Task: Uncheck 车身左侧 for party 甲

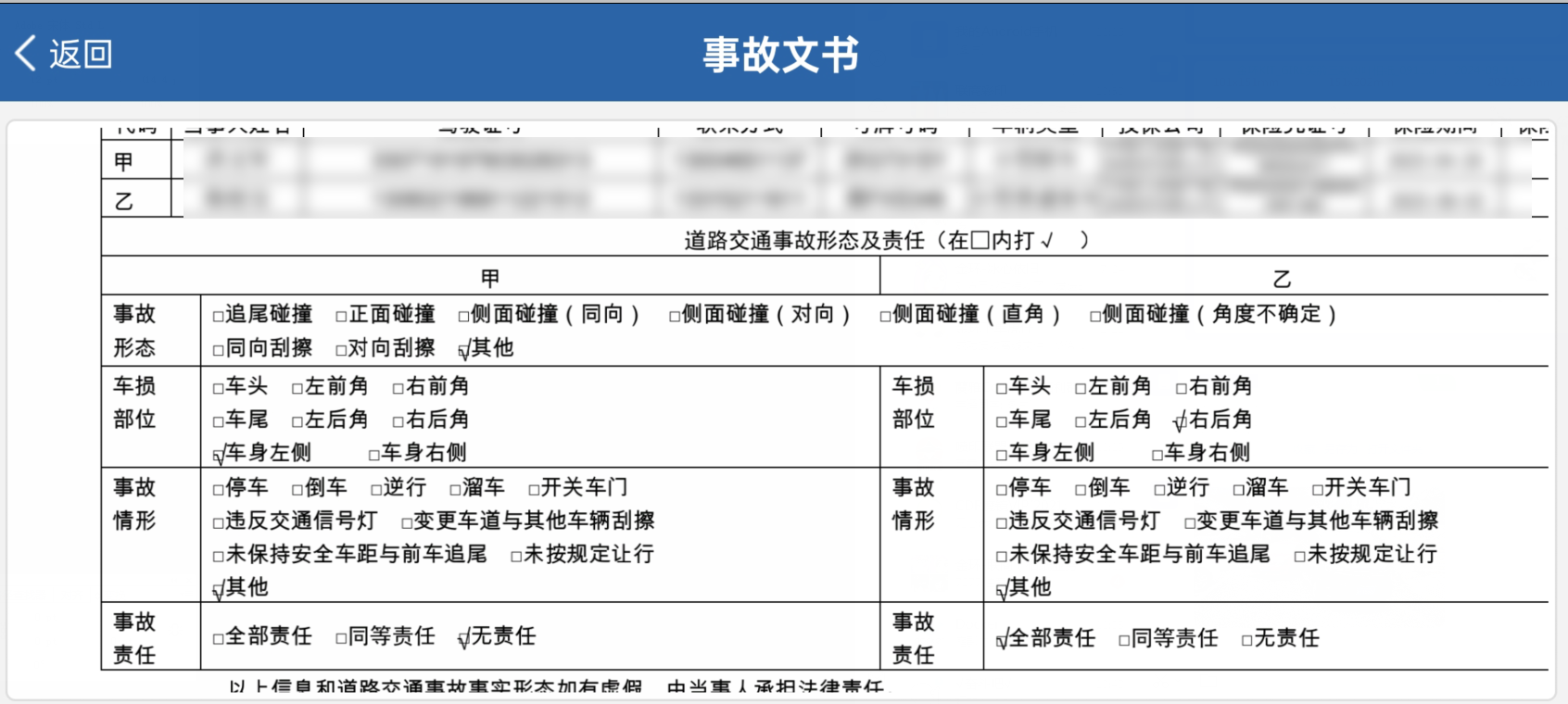Action: [x=220, y=455]
